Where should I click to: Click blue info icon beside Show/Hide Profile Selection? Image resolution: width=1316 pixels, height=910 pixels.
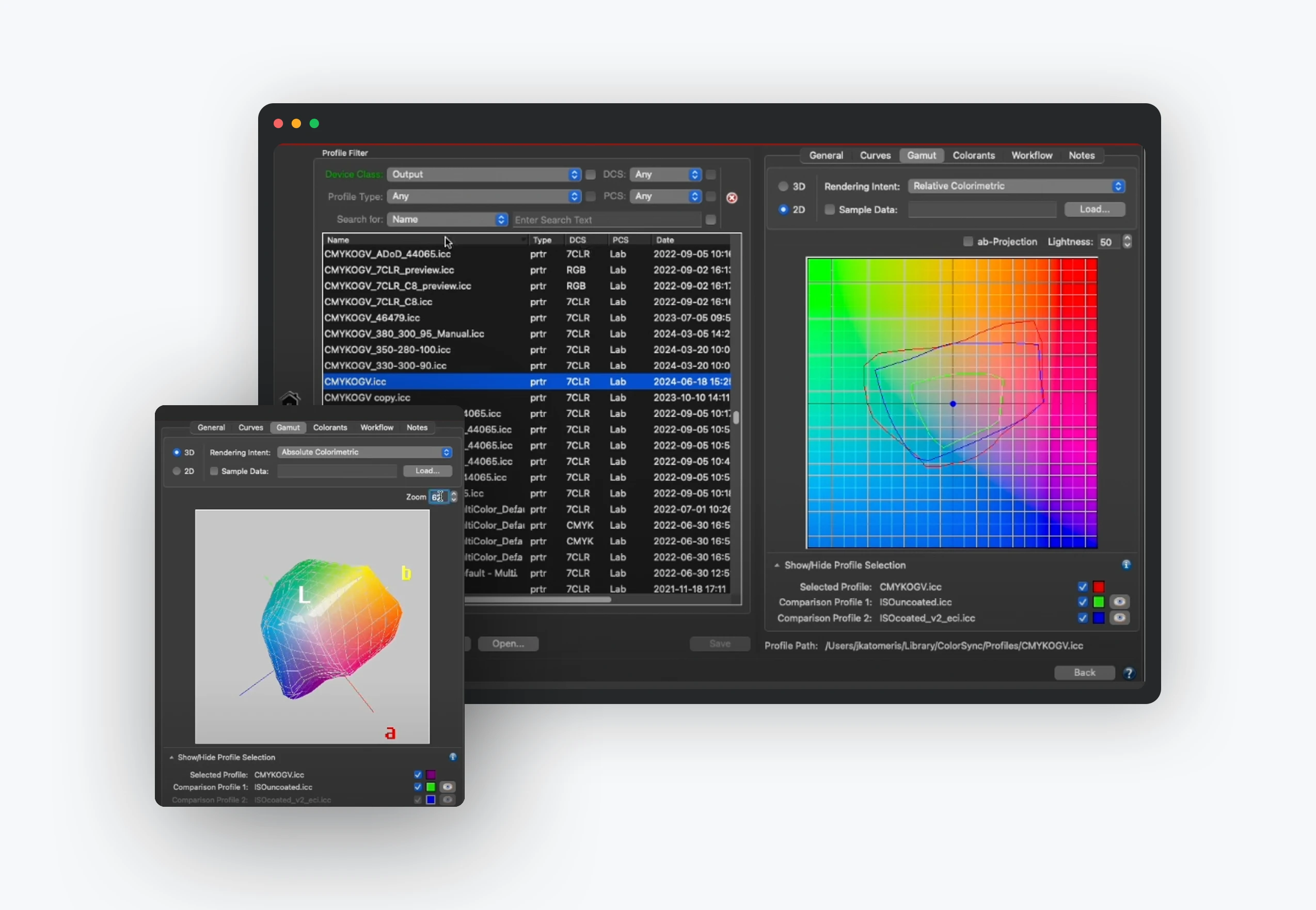click(1126, 565)
